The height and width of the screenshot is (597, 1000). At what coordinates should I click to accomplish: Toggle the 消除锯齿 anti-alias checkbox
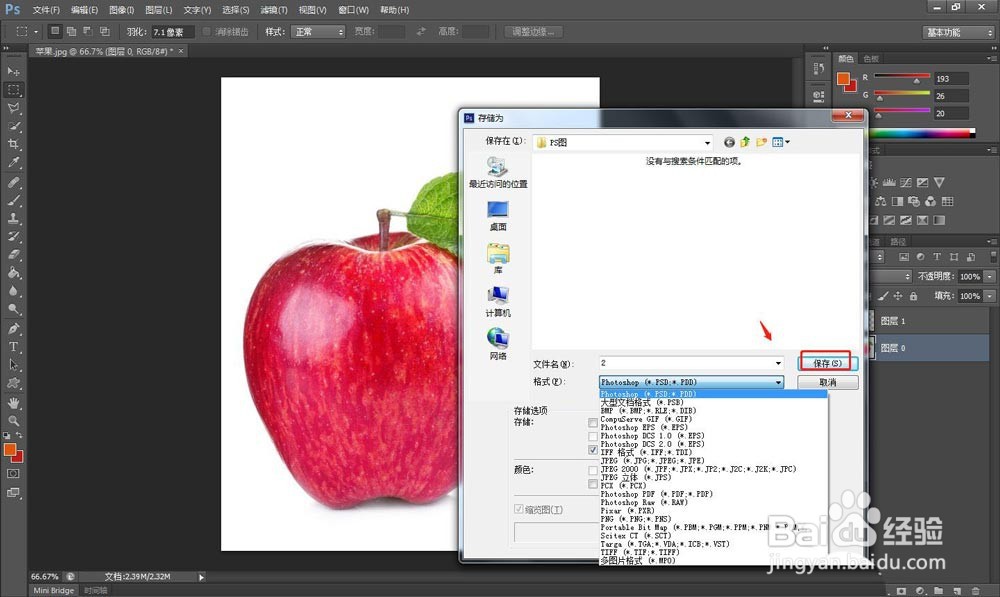click(x=207, y=31)
